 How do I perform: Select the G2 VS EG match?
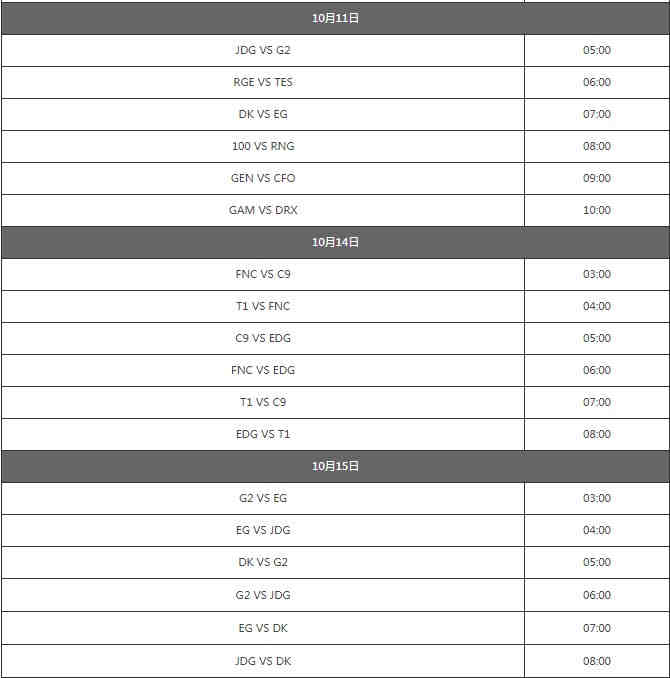coord(263,498)
